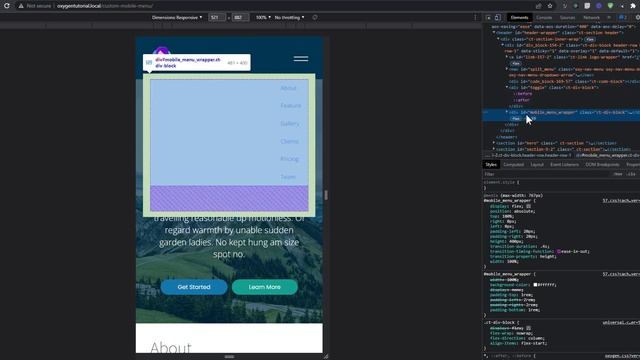Click flex badge on ct-section-inner-wrap node
The image size is (640, 360).
pyautogui.click(x=589, y=39)
